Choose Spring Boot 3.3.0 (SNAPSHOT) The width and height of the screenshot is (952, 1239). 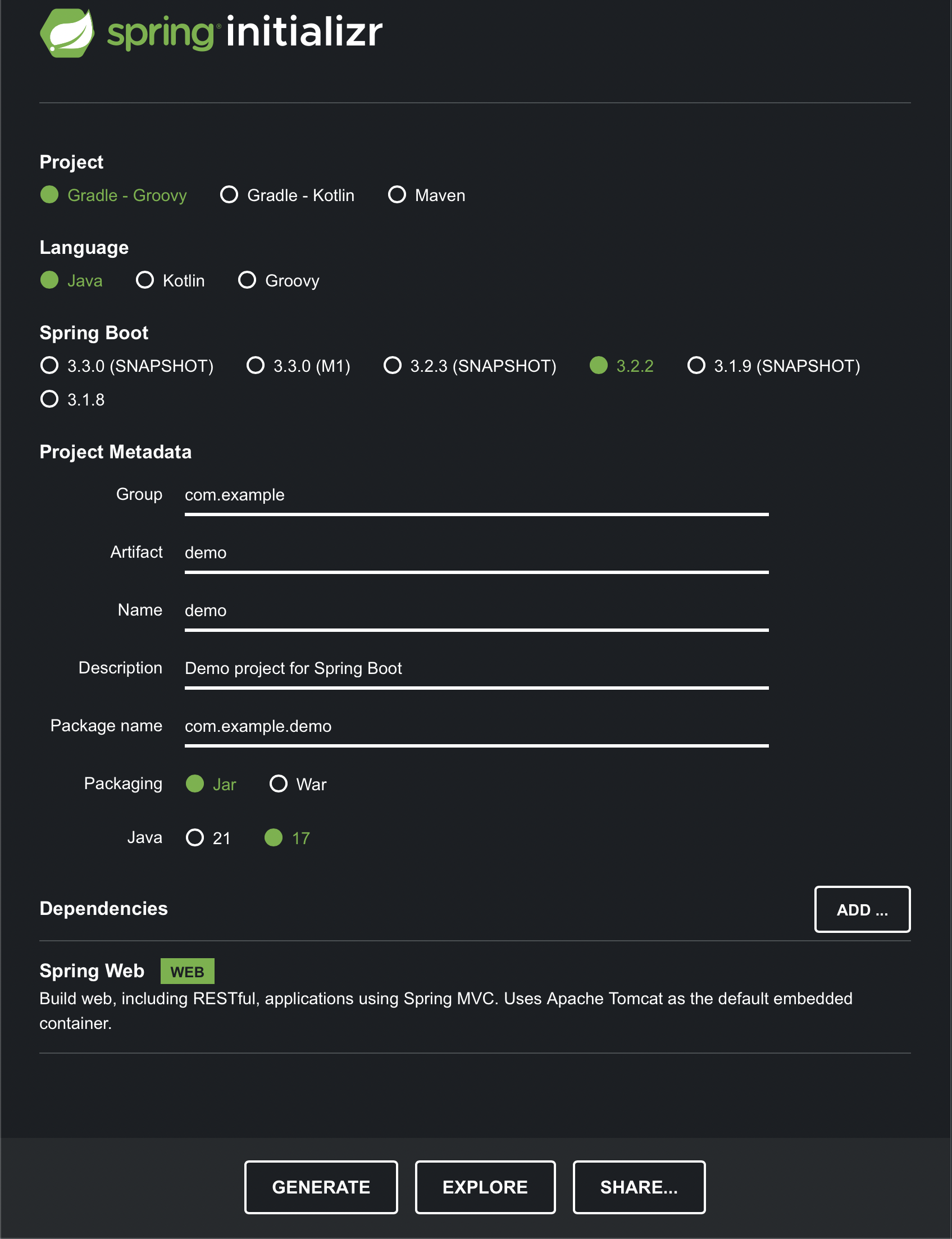click(x=127, y=366)
